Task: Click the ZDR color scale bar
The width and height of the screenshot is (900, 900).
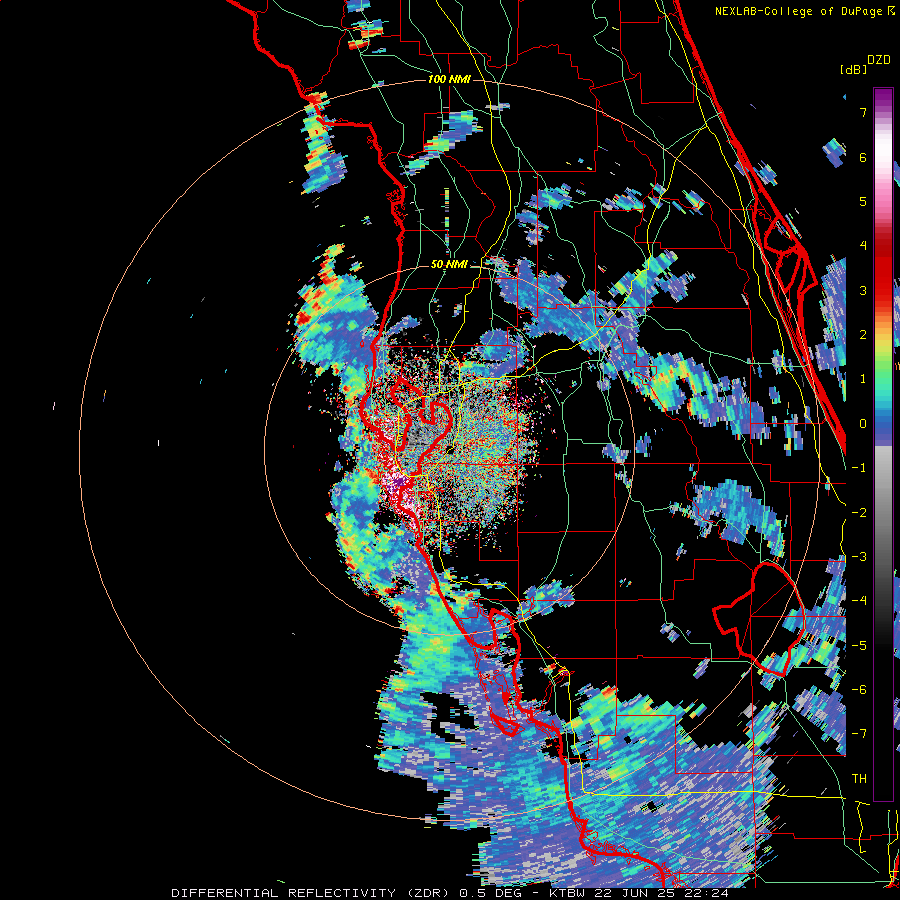Action: click(883, 444)
